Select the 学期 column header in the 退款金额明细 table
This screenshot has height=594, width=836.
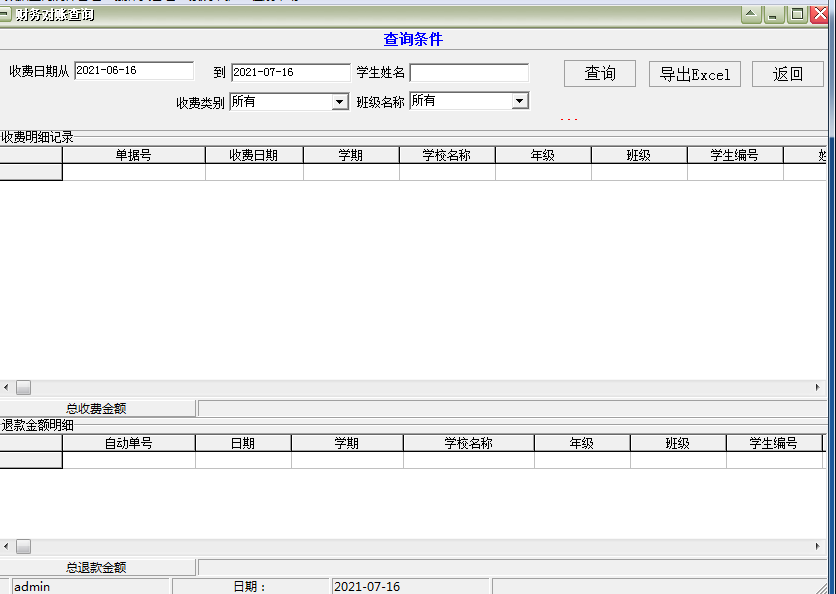pyautogui.click(x=347, y=443)
